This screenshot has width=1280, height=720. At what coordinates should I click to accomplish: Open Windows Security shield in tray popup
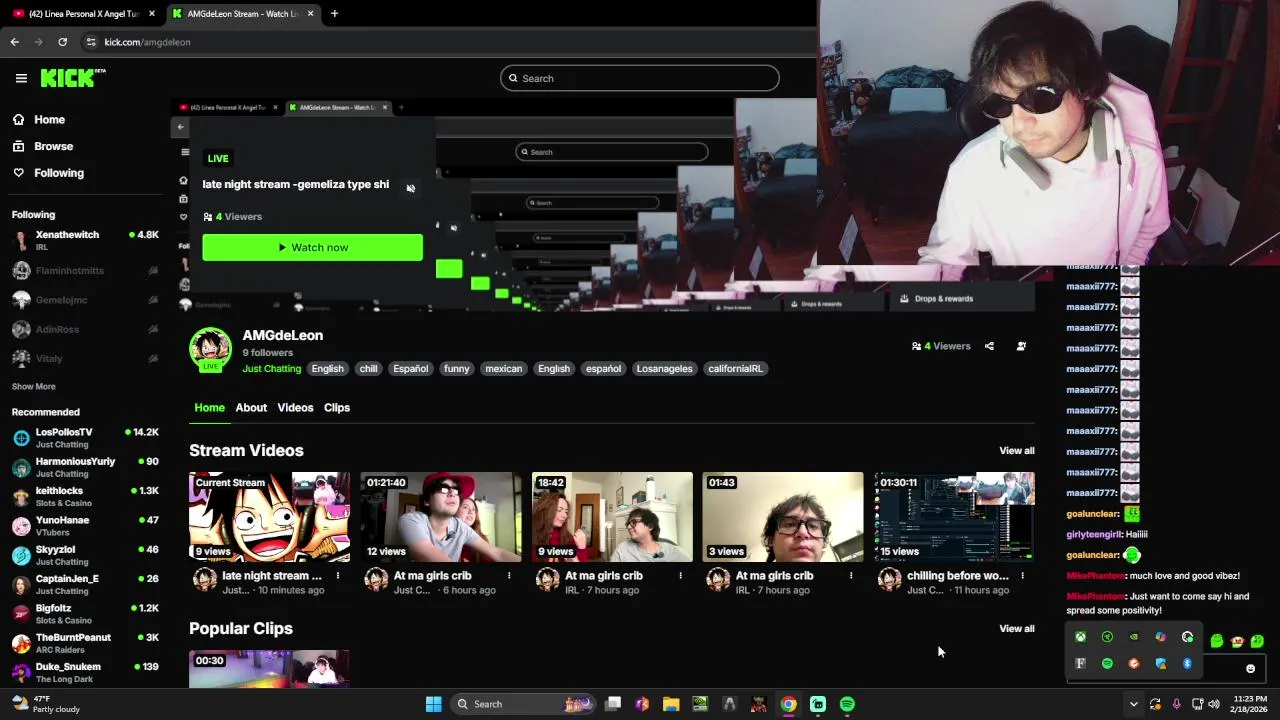(1160, 663)
